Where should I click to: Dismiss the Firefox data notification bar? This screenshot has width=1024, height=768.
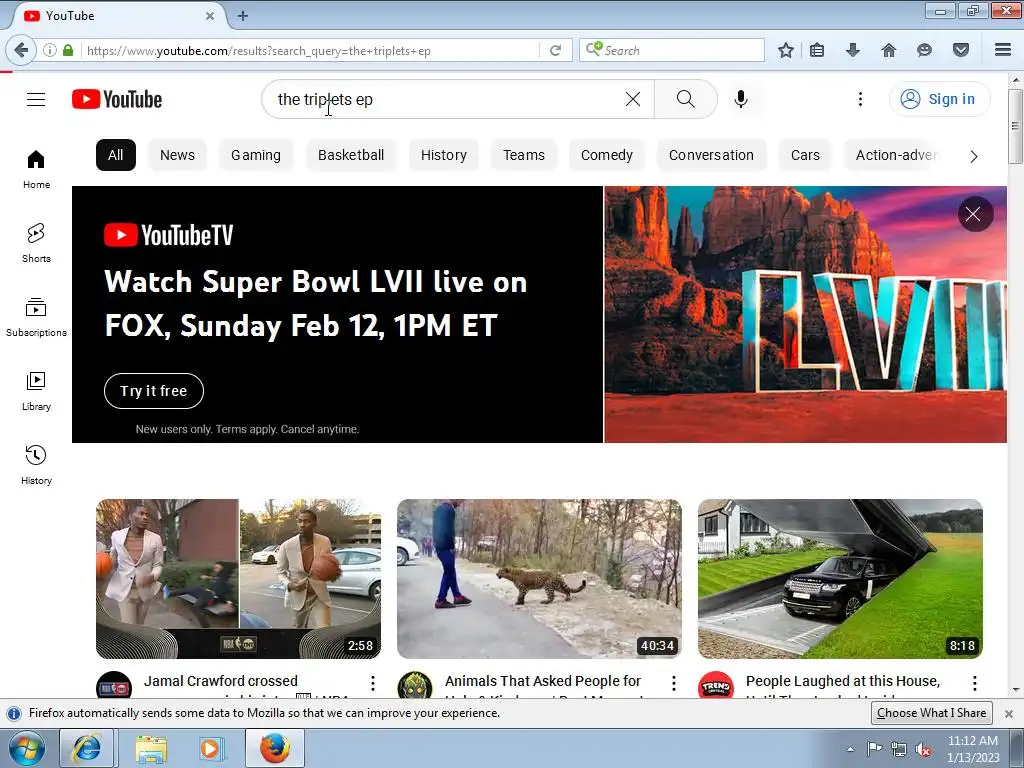pyautogui.click(x=1008, y=714)
